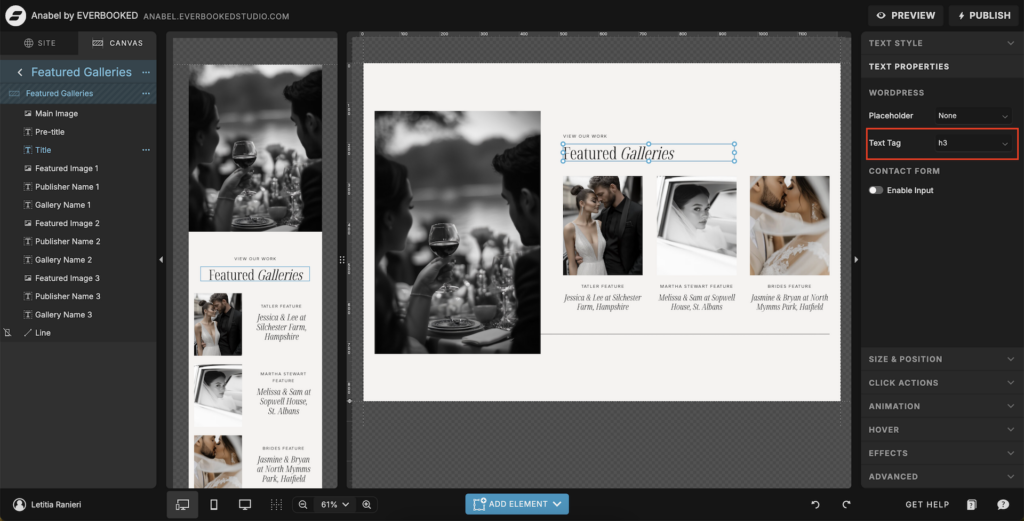Click 'View Our Work' pre-title on canvas

pyautogui.click(x=585, y=136)
